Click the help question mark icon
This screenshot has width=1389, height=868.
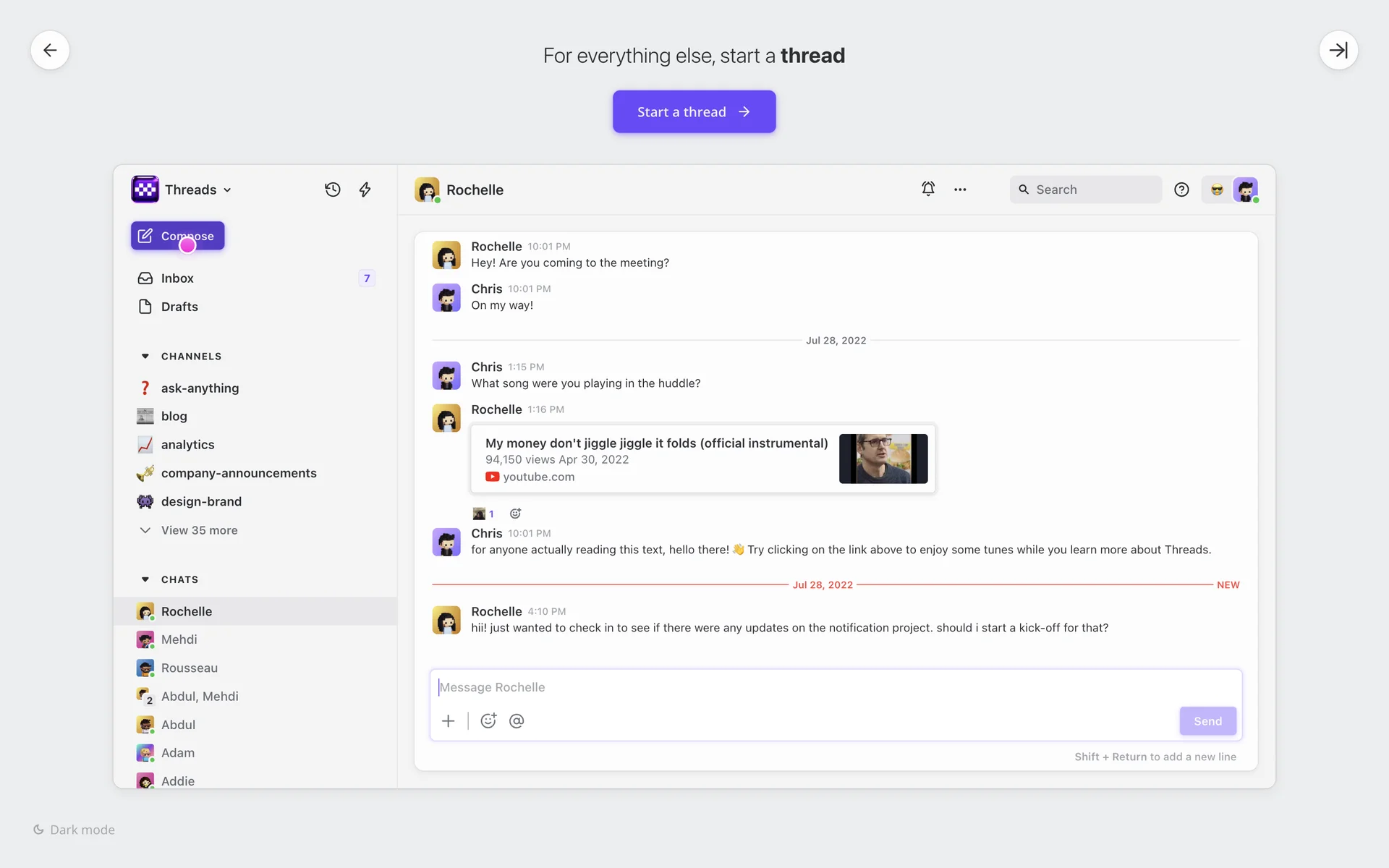click(1181, 190)
